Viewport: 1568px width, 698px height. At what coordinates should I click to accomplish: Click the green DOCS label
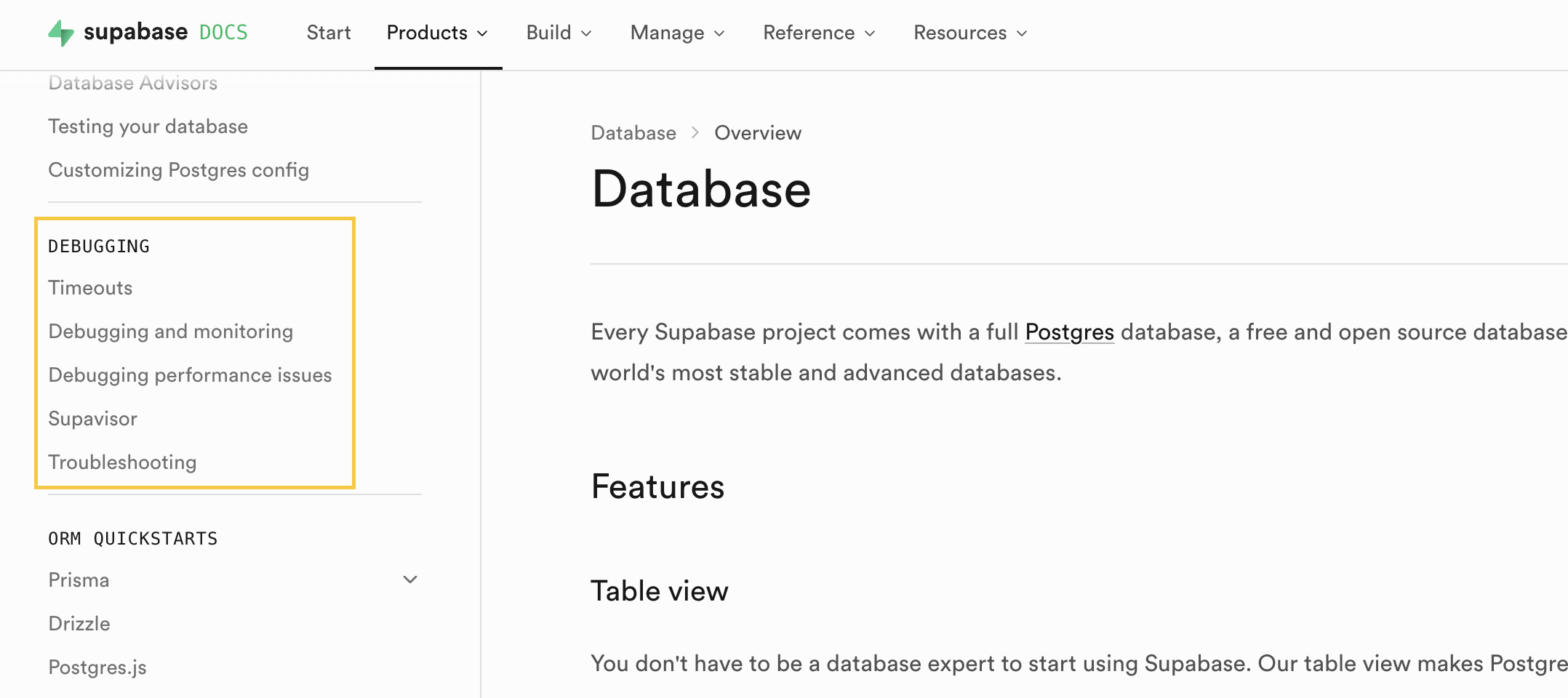222,32
